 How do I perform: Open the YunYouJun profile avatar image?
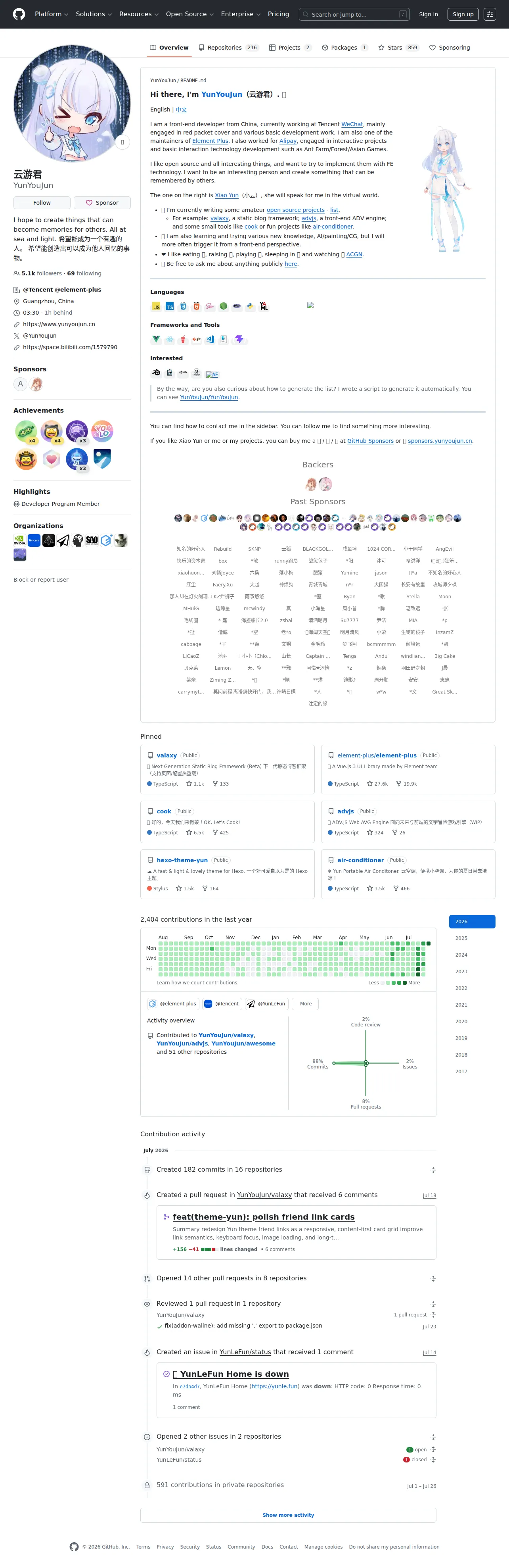72,104
